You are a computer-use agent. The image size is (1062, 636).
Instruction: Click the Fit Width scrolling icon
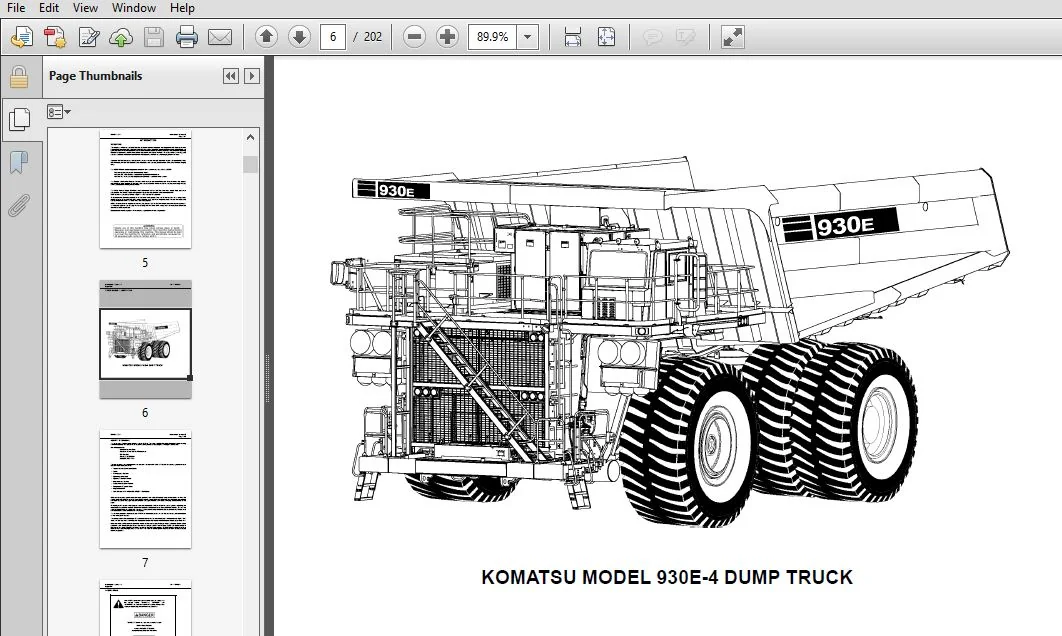coord(573,37)
